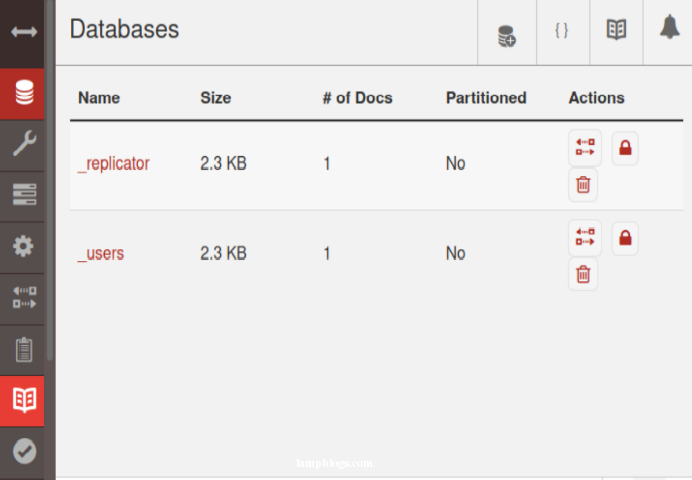
Task: Delete the _replicator database
Action: click(x=584, y=184)
